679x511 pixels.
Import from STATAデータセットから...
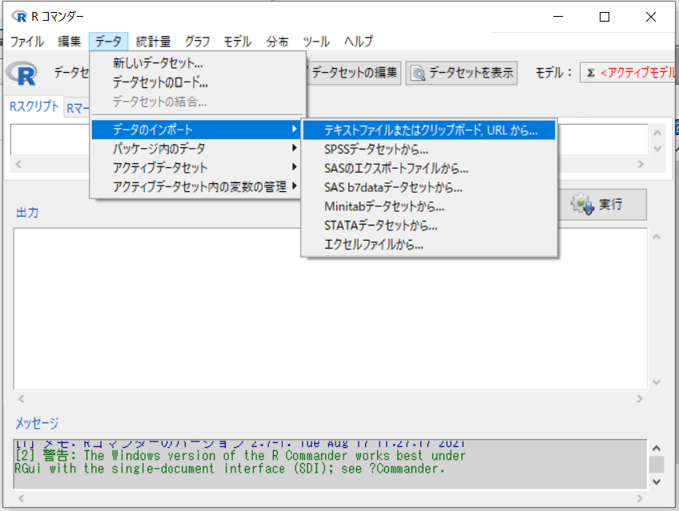pos(429,226)
